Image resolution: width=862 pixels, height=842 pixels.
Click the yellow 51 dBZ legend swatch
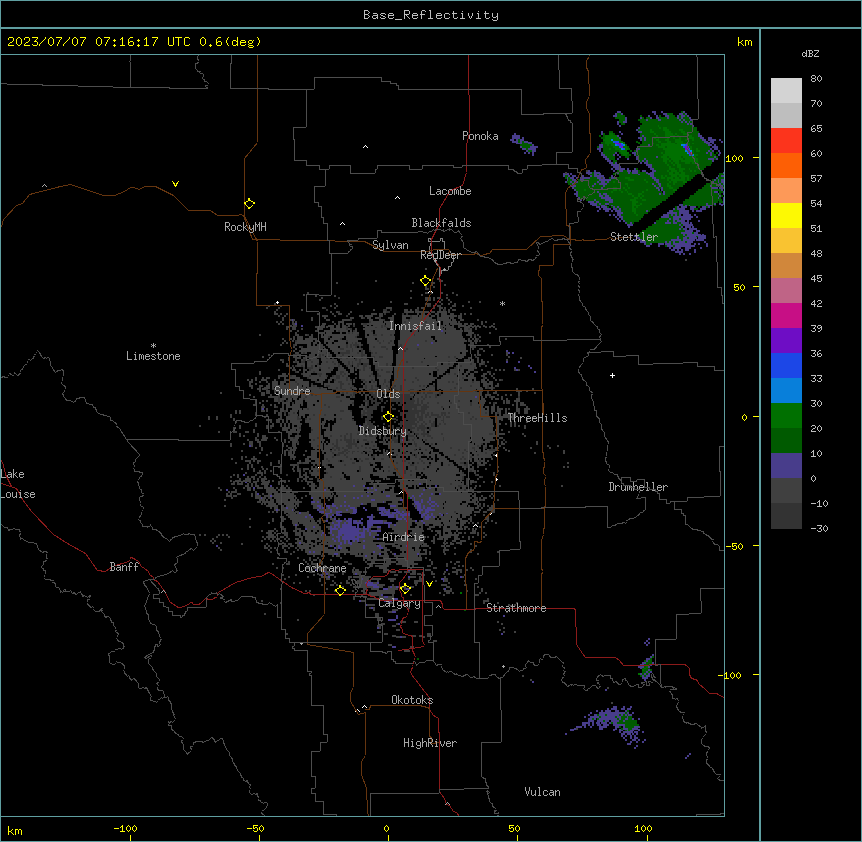(786, 215)
